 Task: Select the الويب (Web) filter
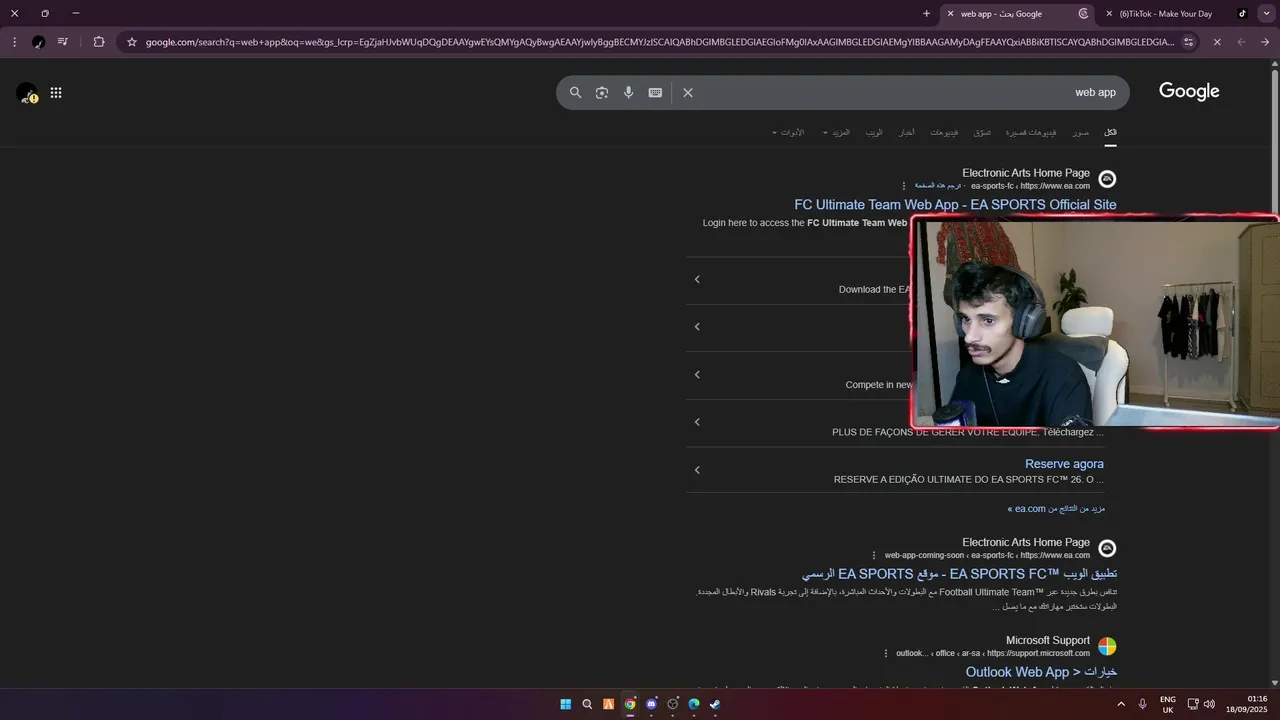click(x=874, y=132)
